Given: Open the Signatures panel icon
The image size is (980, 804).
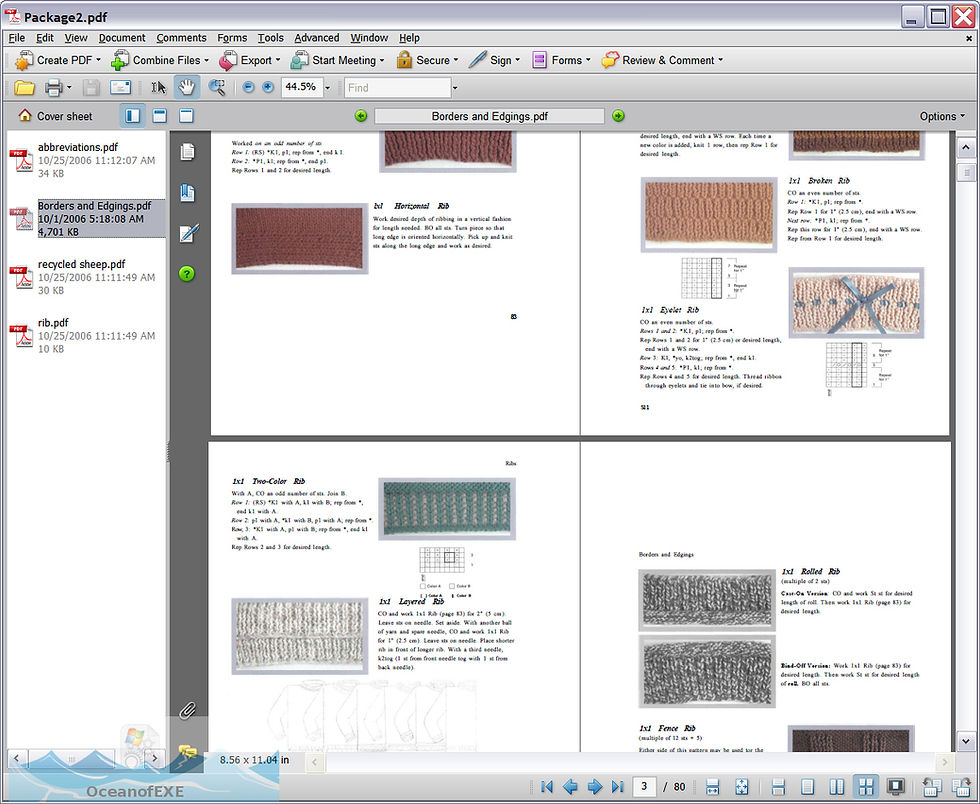Looking at the screenshot, I should click(x=188, y=233).
